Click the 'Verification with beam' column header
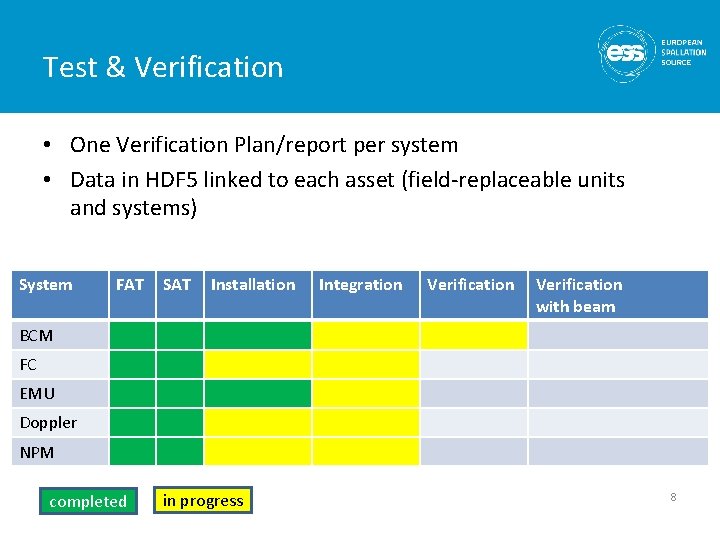 point(618,294)
